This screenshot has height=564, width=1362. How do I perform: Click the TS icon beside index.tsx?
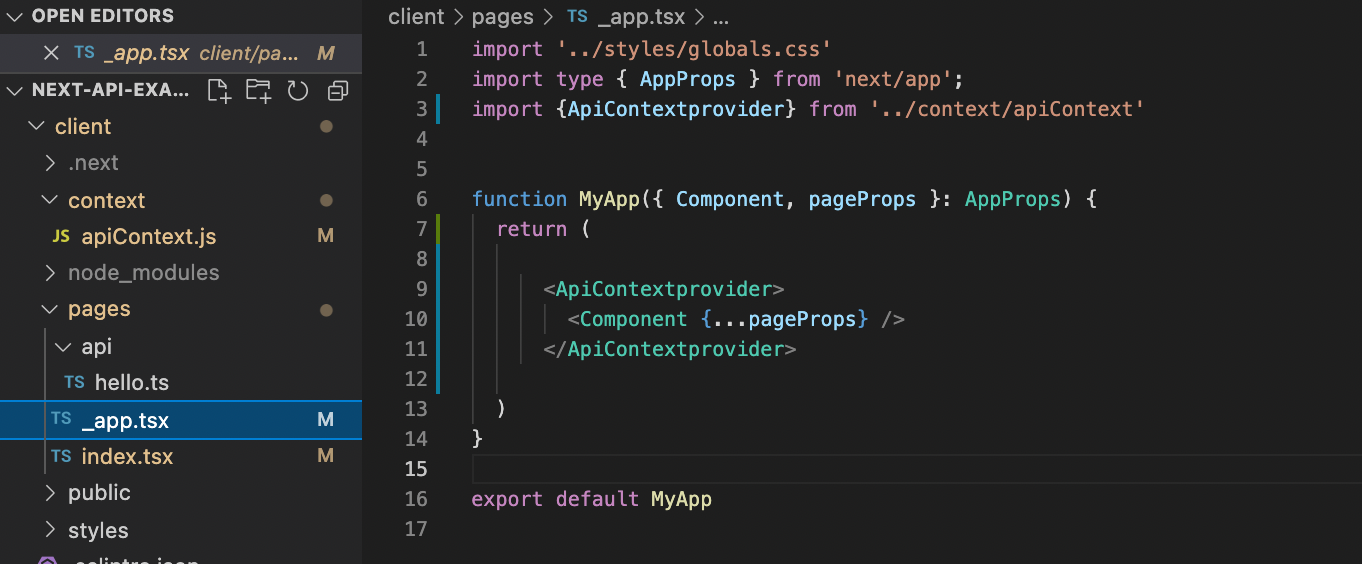[61, 456]
